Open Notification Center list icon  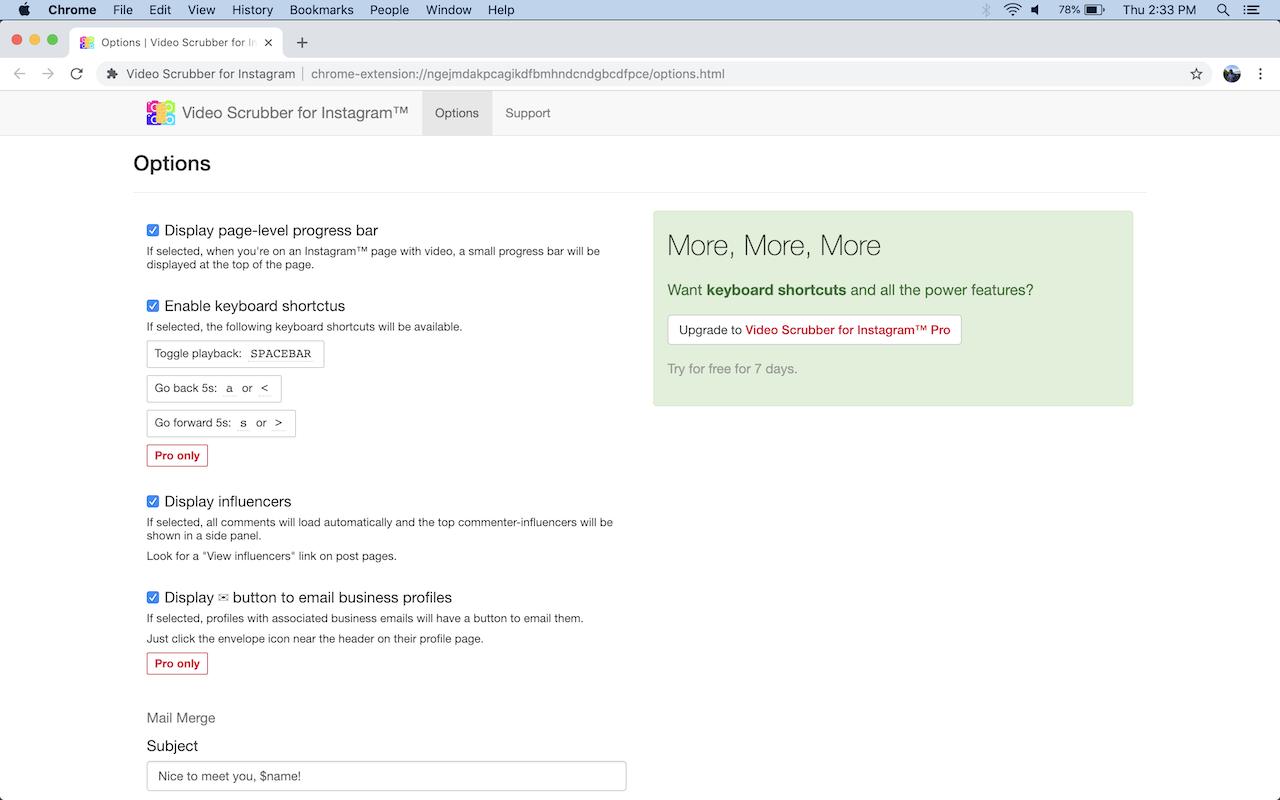(1251, 10)
